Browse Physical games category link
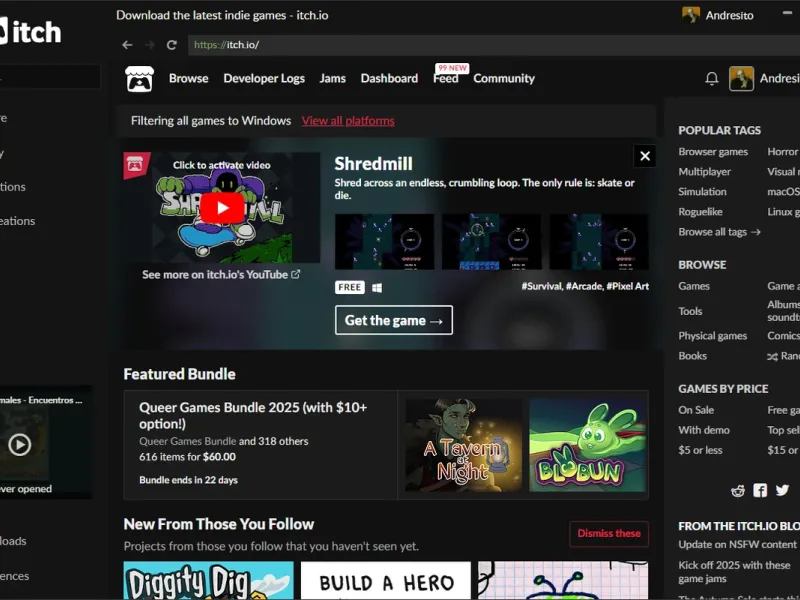Screen dimensions: 800x600 pos(713,336)
